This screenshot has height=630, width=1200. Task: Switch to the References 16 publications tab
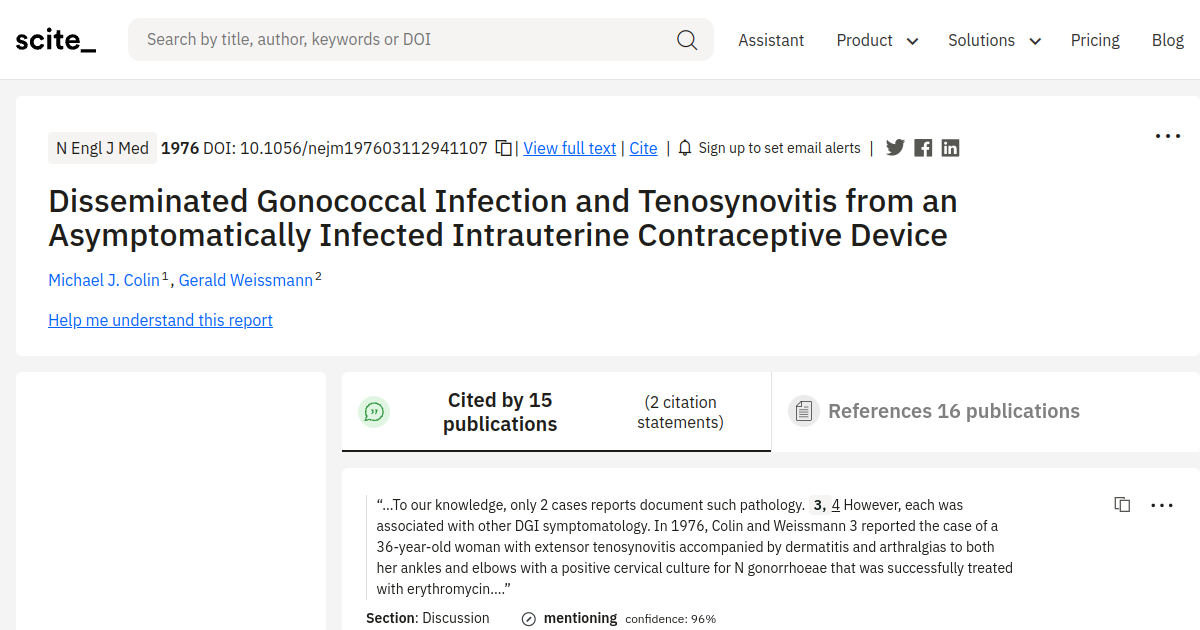953,411
